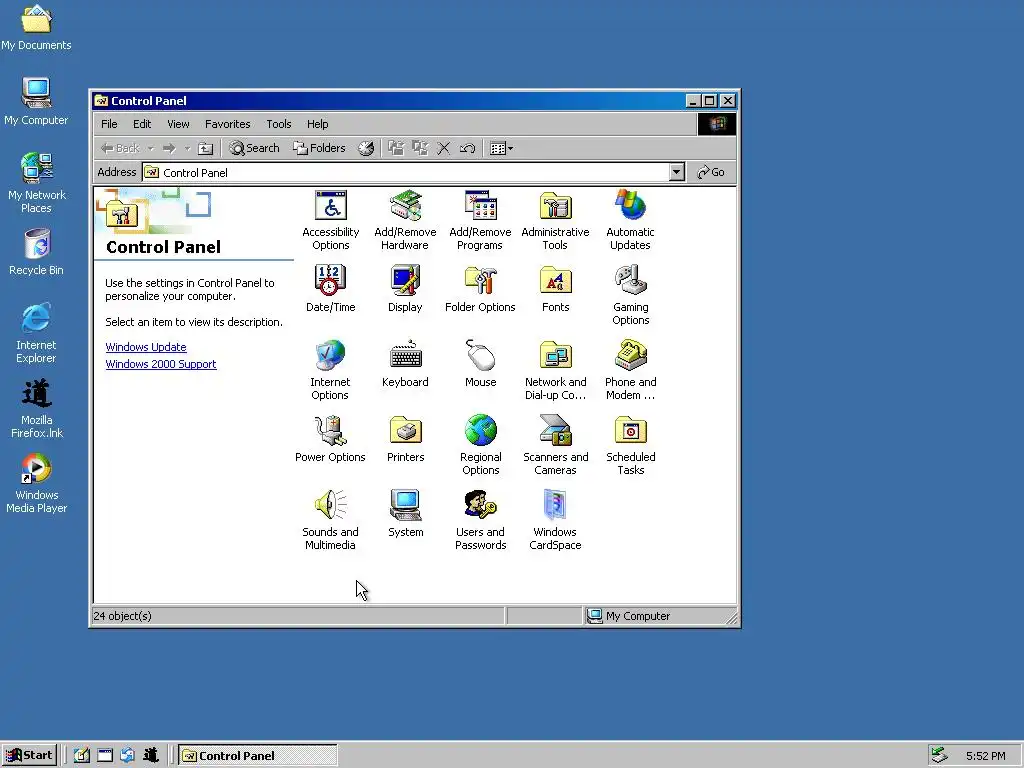Screen dimensions: 1024x768
Task: Click the Delete toolbar icon
Action: (x=443, y=148)
